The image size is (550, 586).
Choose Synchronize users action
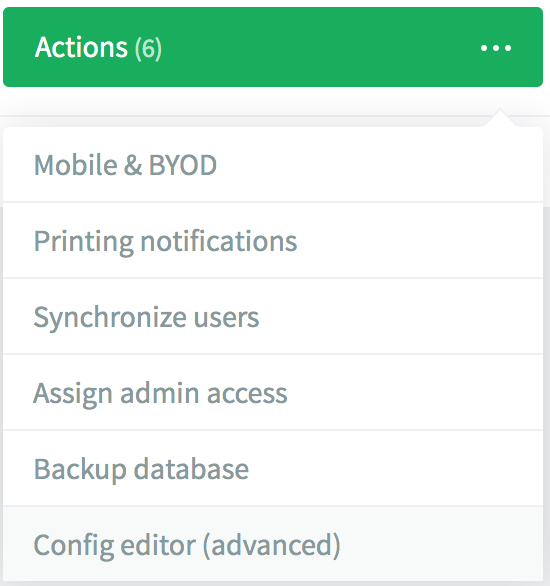point(273,317)
